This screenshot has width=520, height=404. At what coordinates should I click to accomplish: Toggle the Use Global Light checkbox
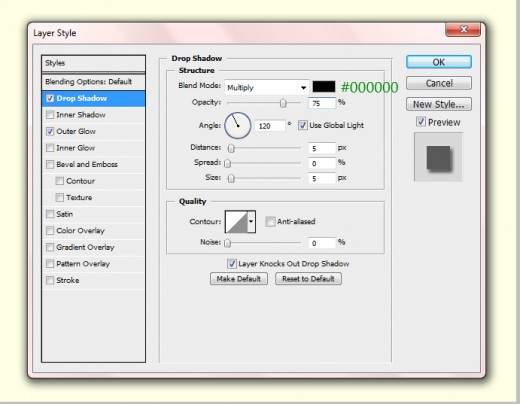click(302, 125)
